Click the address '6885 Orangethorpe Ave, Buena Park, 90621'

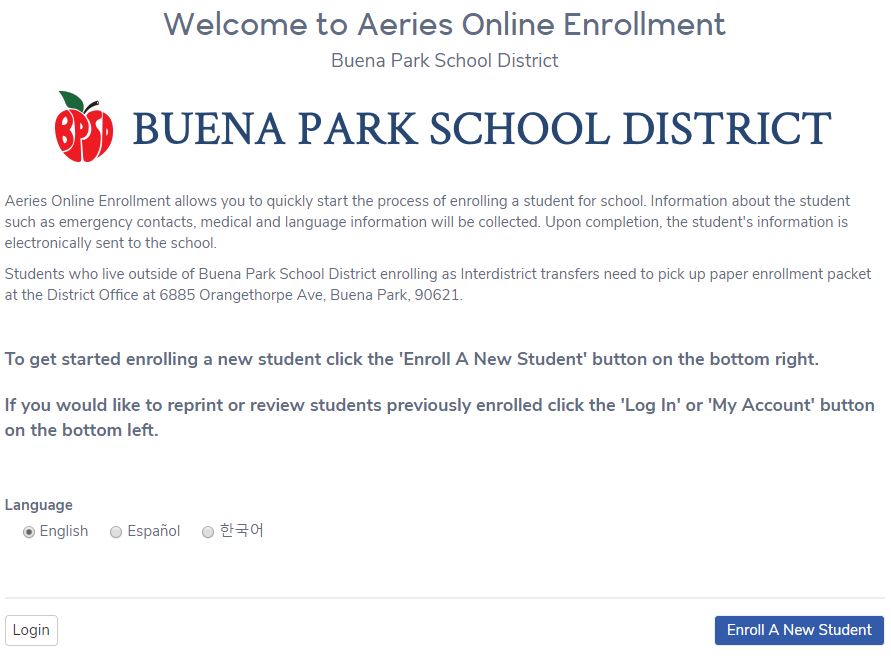tap(311, 295)
